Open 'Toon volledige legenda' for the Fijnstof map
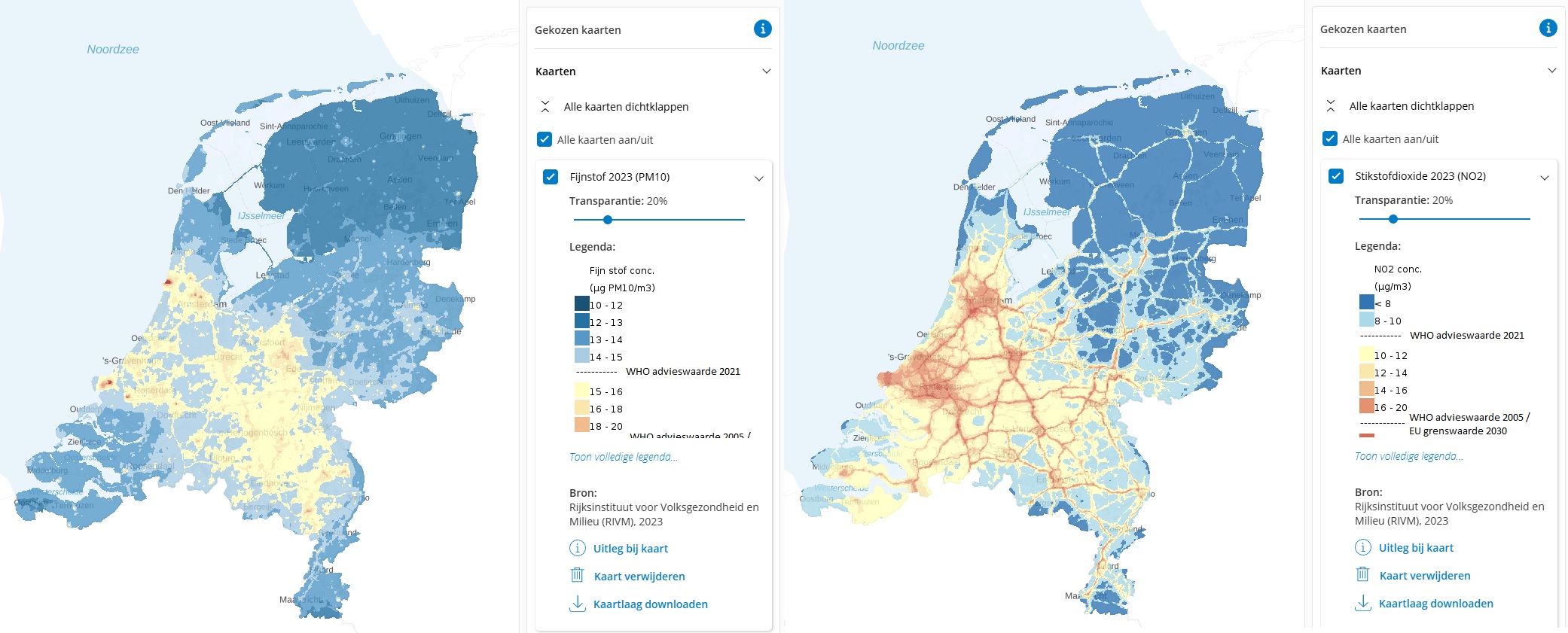Image resolution: width=1568 pixels, height=633 pixels. [x=623, y=457]
